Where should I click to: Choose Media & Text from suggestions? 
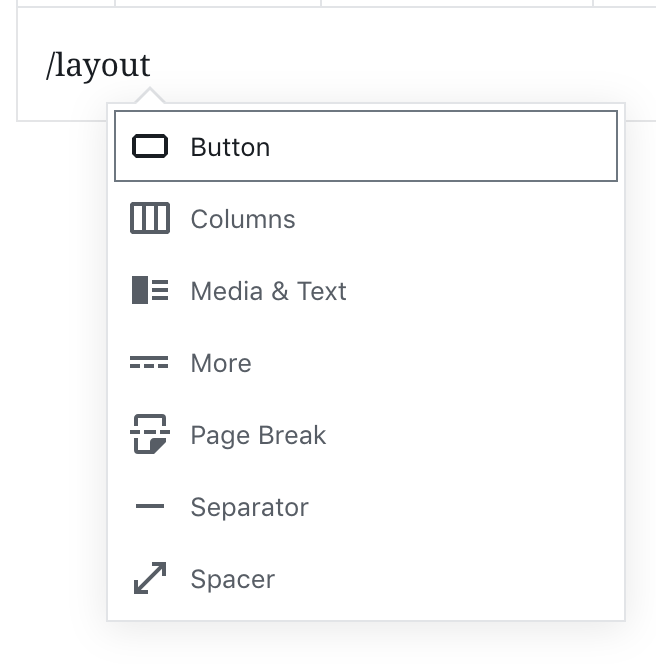coord(268,291)
